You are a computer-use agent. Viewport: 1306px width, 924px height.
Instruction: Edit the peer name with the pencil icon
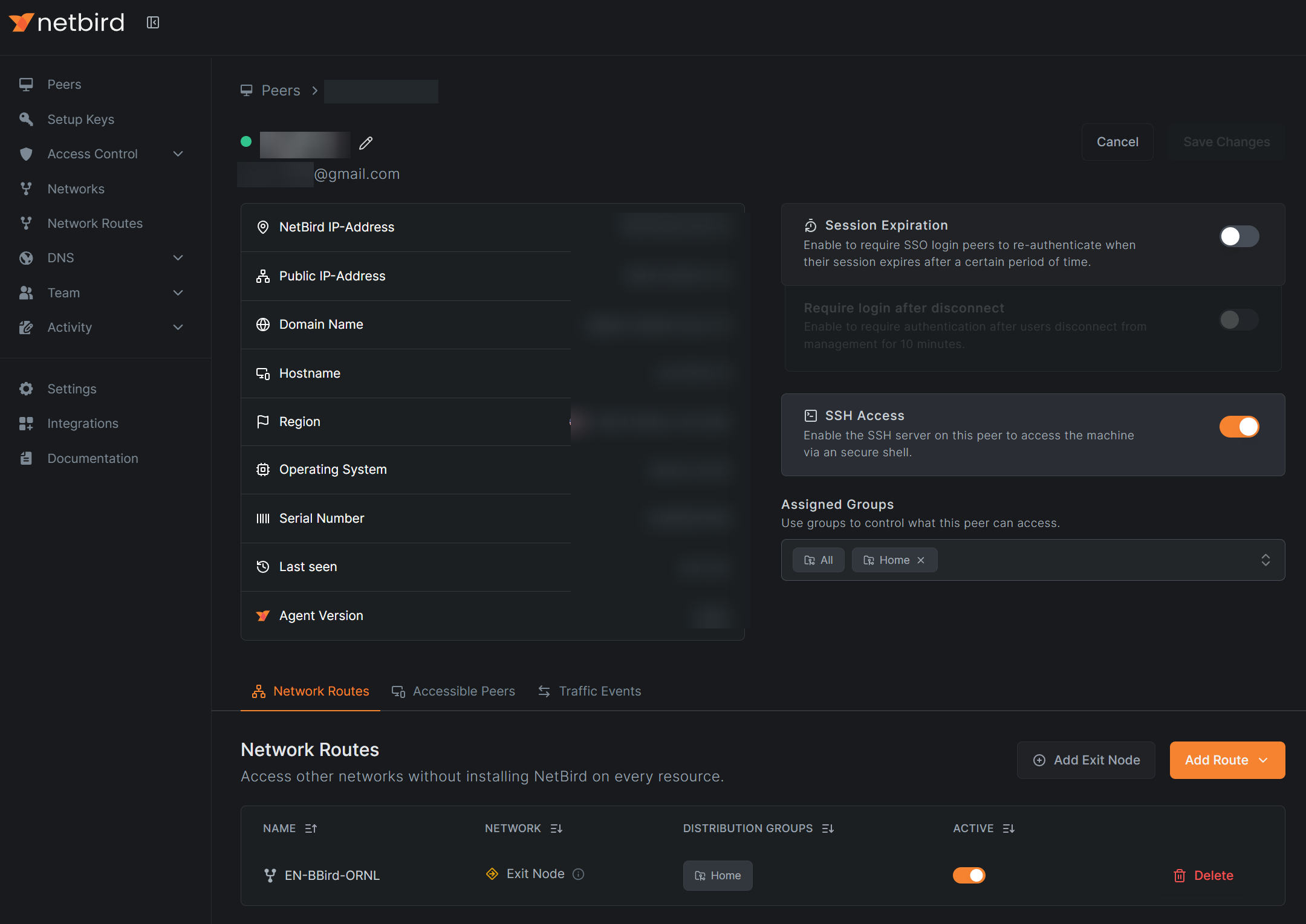click(x=366, y=143)
